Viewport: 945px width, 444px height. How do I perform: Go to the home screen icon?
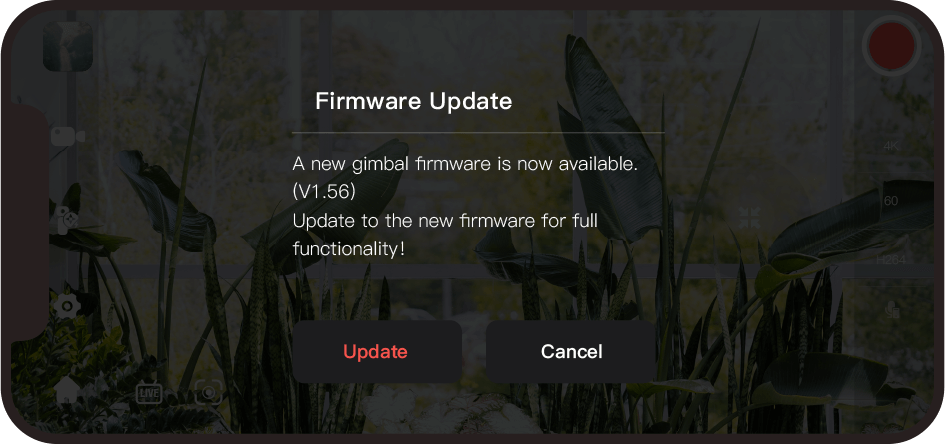point(68,392)
